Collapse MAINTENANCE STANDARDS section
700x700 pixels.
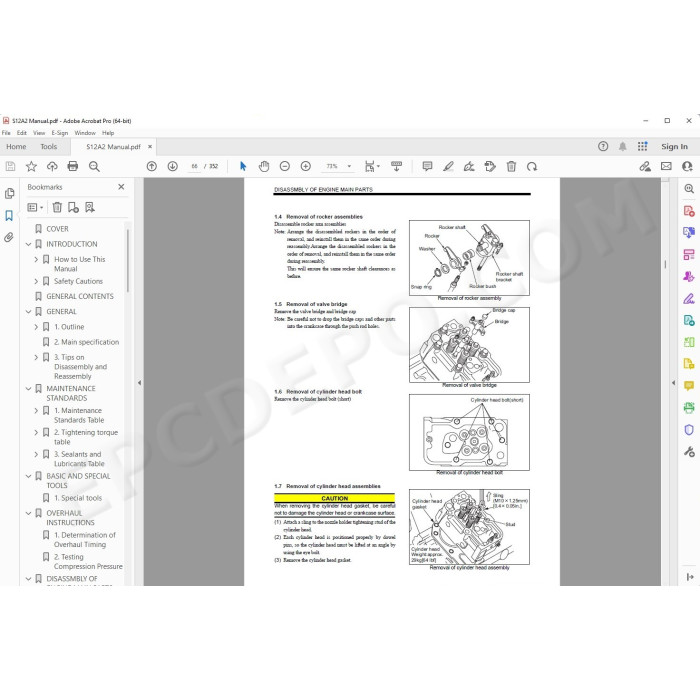click(29, 389)
